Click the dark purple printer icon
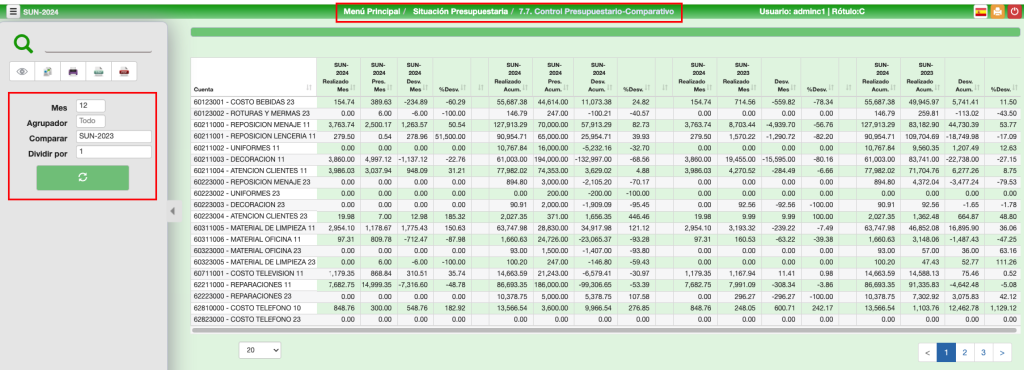Viewport: 1024px width, 370px height. pyautogui.click(x=73, y=71)
